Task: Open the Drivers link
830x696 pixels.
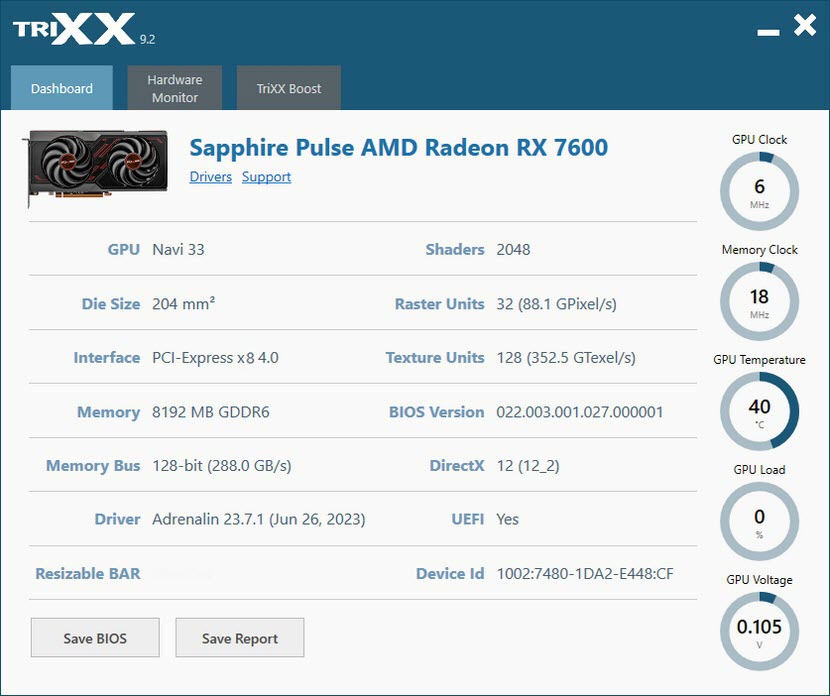Action: point(211,177)
